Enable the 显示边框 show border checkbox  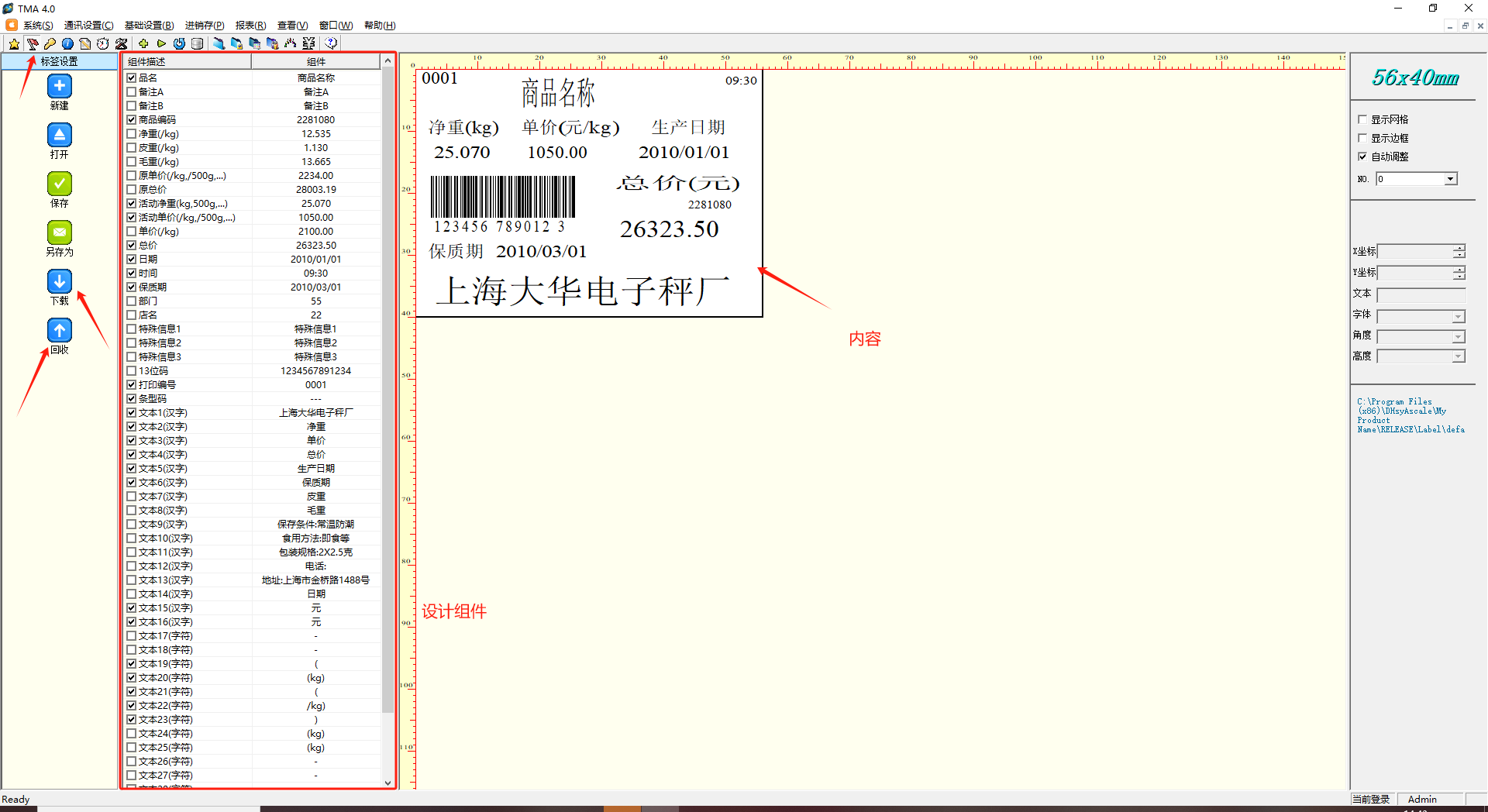tap(1362, 138)
